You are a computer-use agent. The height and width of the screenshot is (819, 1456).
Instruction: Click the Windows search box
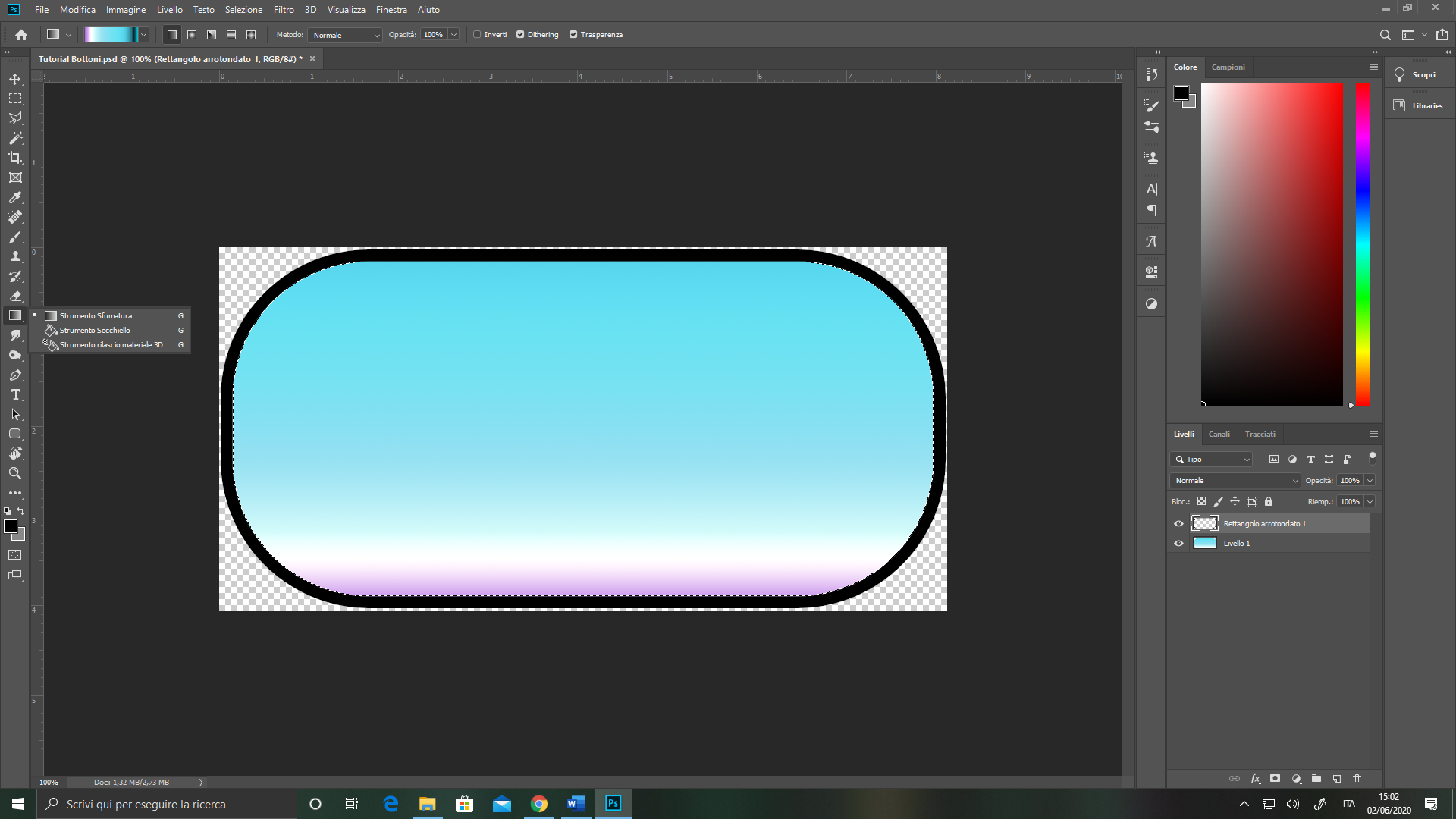(x=167, y=804)
